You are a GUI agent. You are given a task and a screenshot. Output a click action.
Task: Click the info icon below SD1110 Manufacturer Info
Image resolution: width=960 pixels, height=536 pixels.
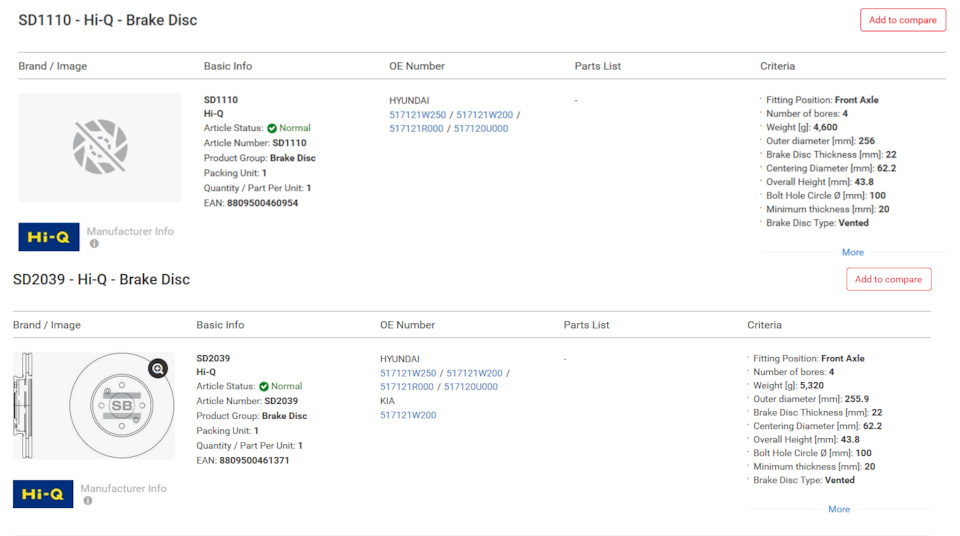click(x=94, y=244)
